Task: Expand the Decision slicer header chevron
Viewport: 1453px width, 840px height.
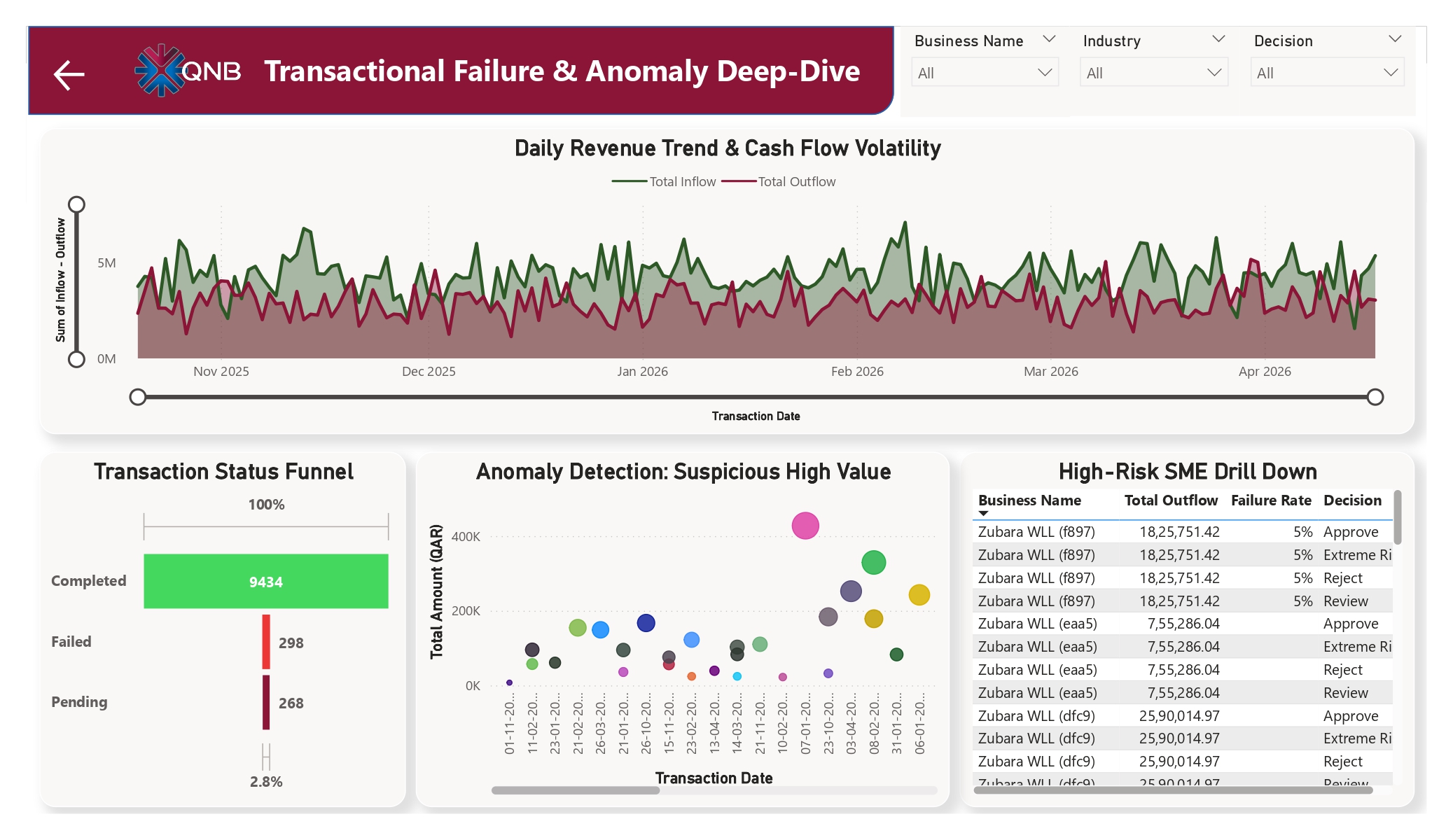Action: (1395, 39)
